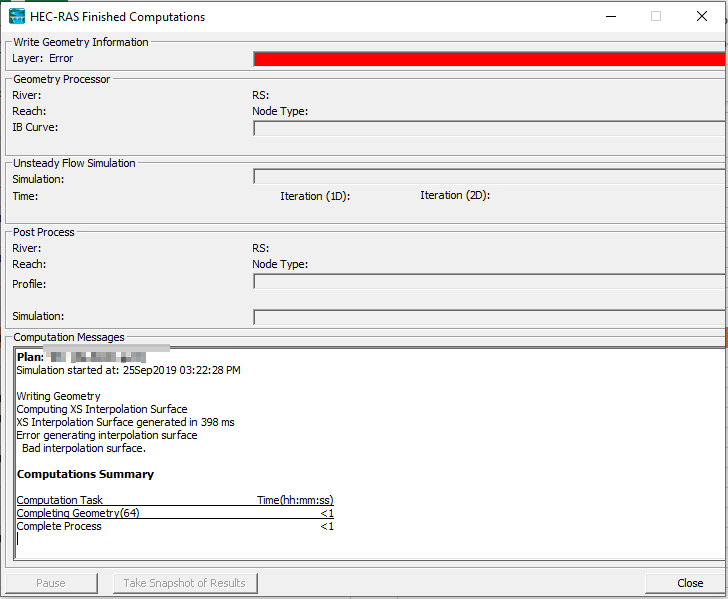Screen dimensions: 728x599
Task: Click the Pause button
Action: tap(51, 583)
